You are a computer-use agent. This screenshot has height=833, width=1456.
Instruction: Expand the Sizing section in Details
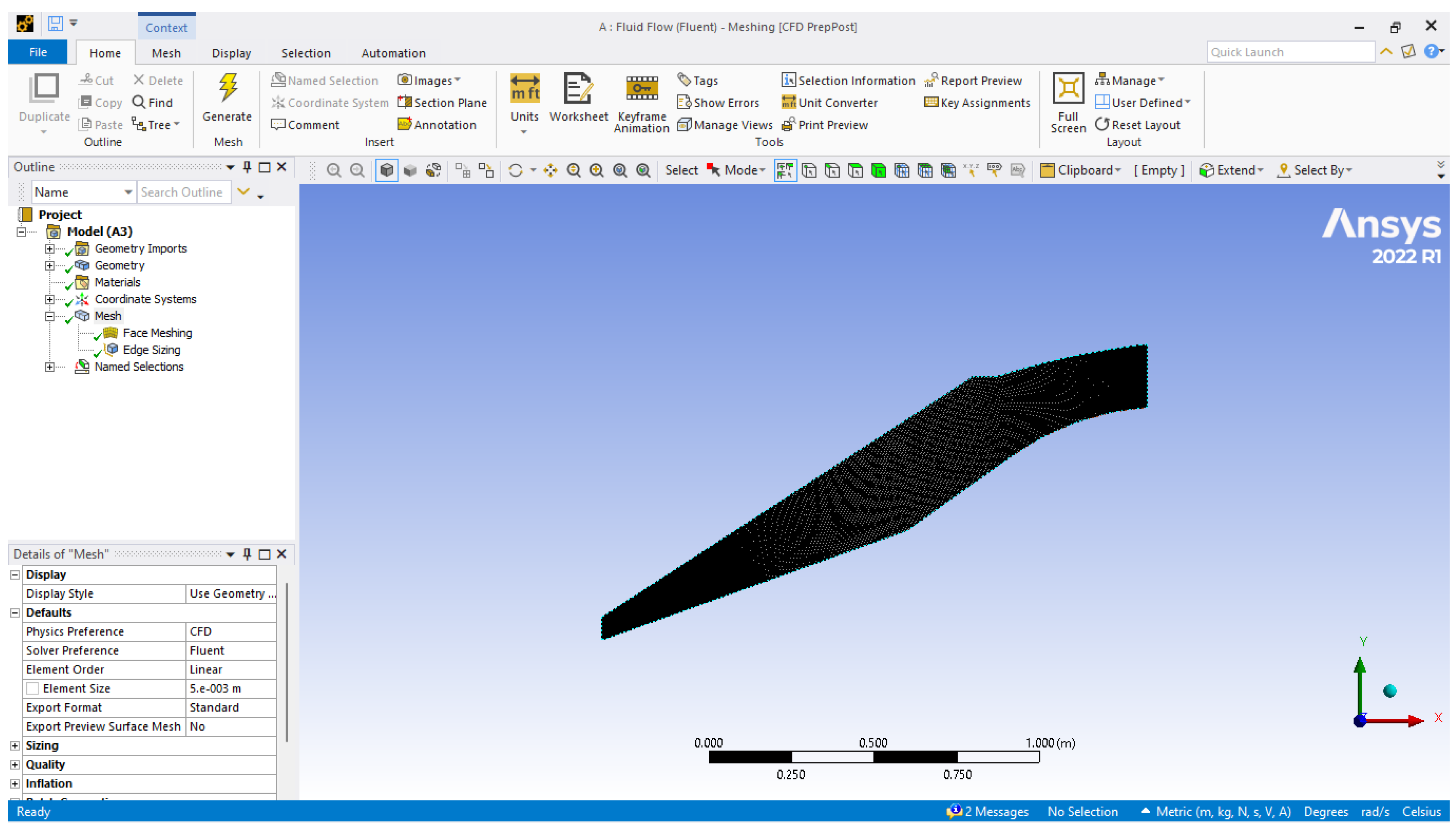15,745
